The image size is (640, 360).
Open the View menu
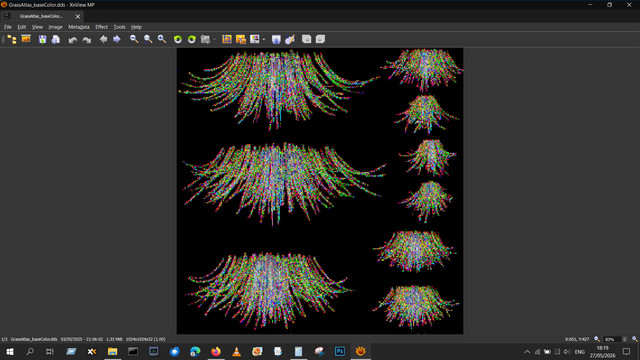point(37,27)
